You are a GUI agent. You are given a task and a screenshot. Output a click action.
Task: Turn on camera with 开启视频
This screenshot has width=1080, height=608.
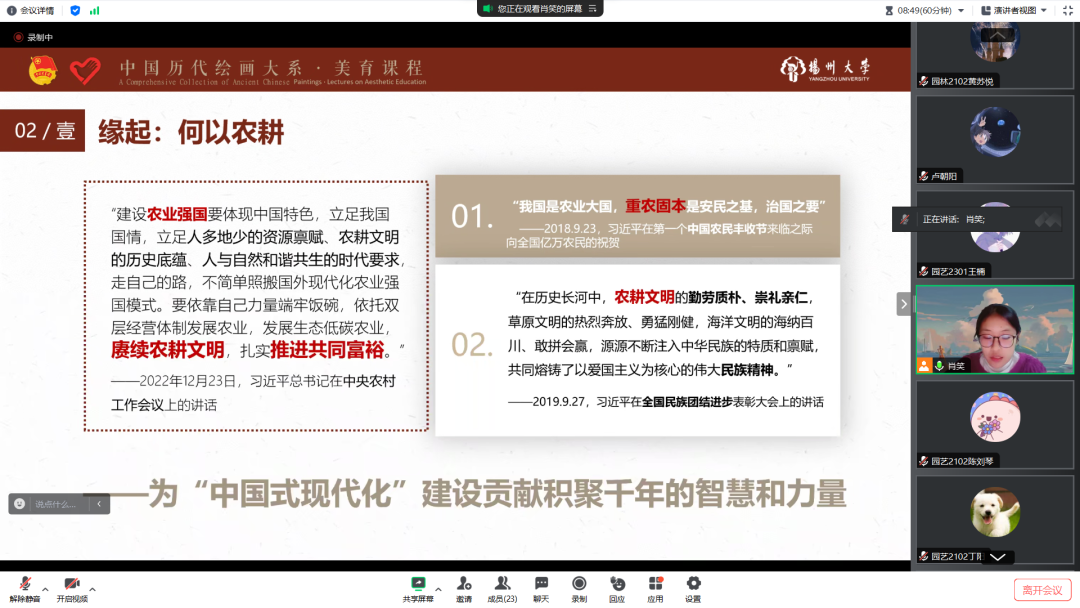[x=71, y=584]
